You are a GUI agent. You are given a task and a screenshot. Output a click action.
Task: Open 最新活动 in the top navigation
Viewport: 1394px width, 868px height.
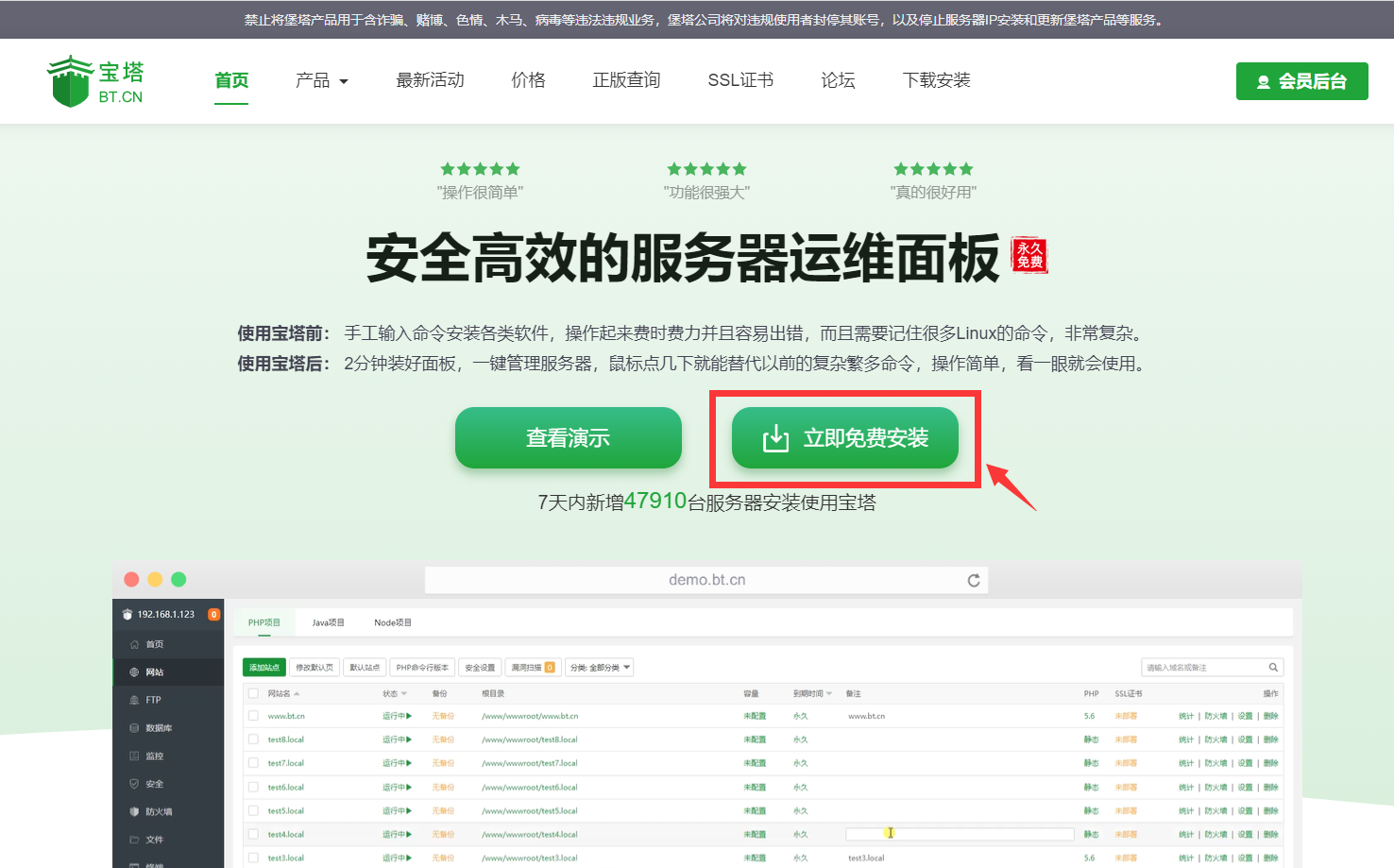[431, 80]
